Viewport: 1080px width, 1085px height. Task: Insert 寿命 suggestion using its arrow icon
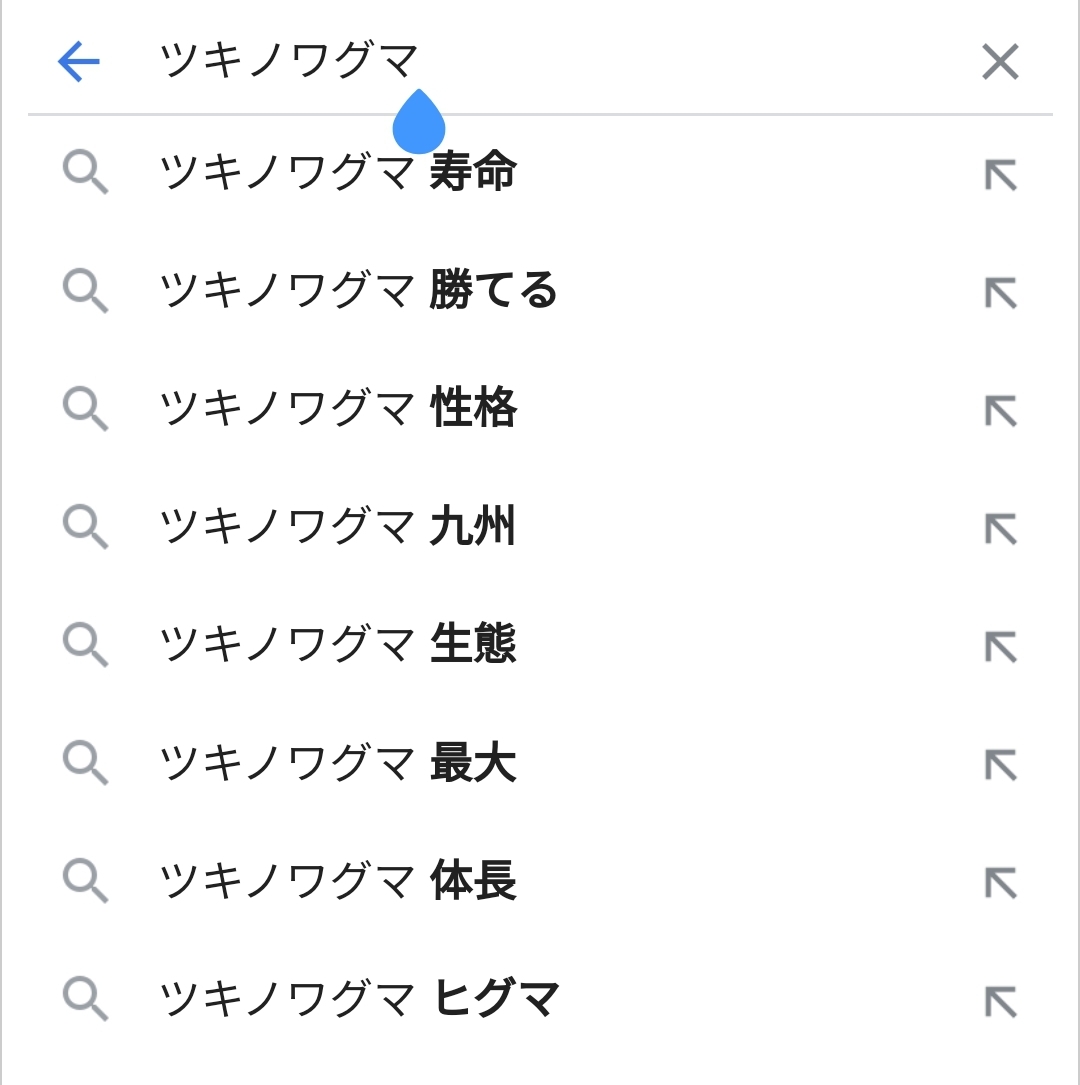pos(1001,175)
